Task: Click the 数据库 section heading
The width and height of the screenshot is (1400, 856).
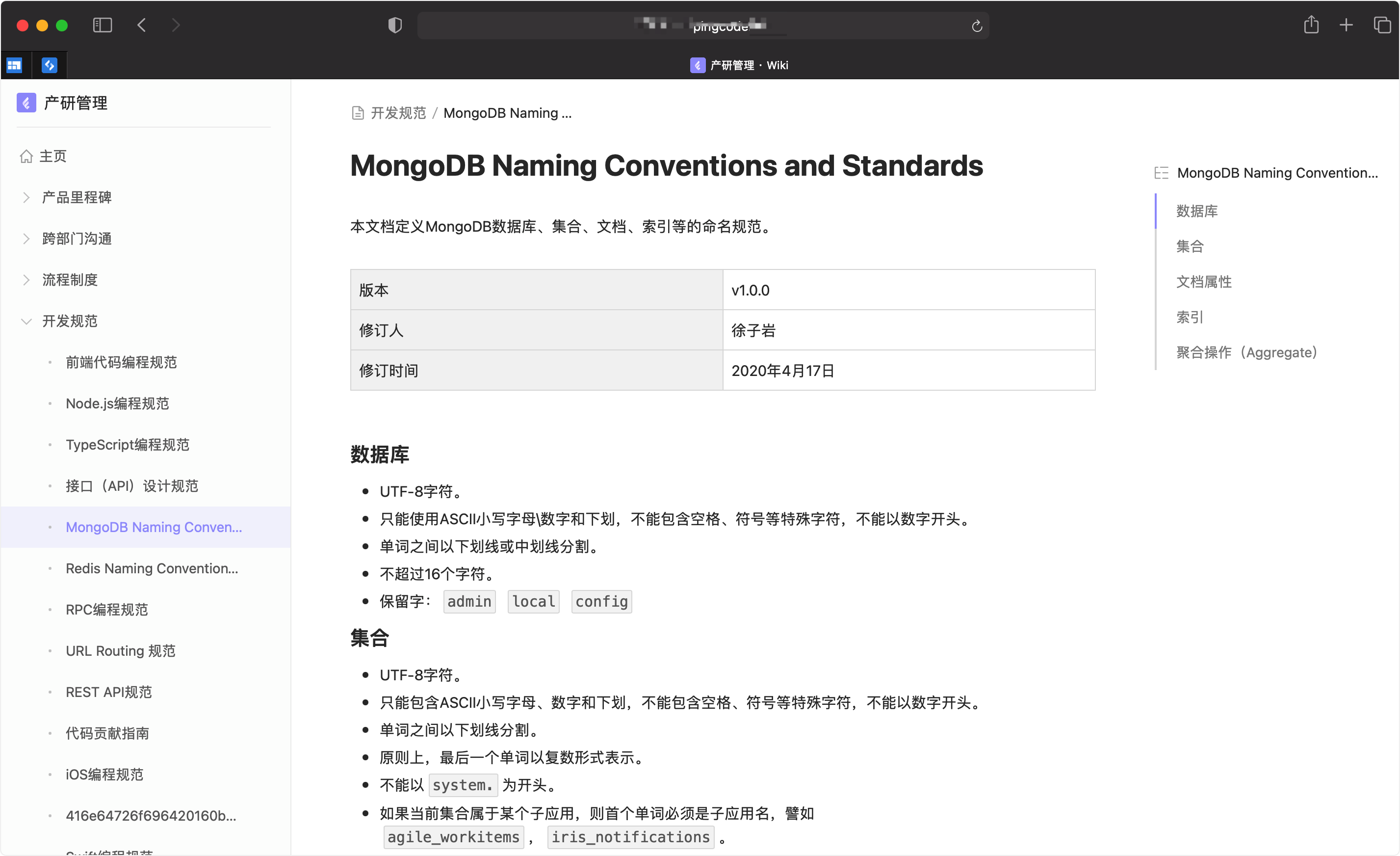Action: point(380,454)
